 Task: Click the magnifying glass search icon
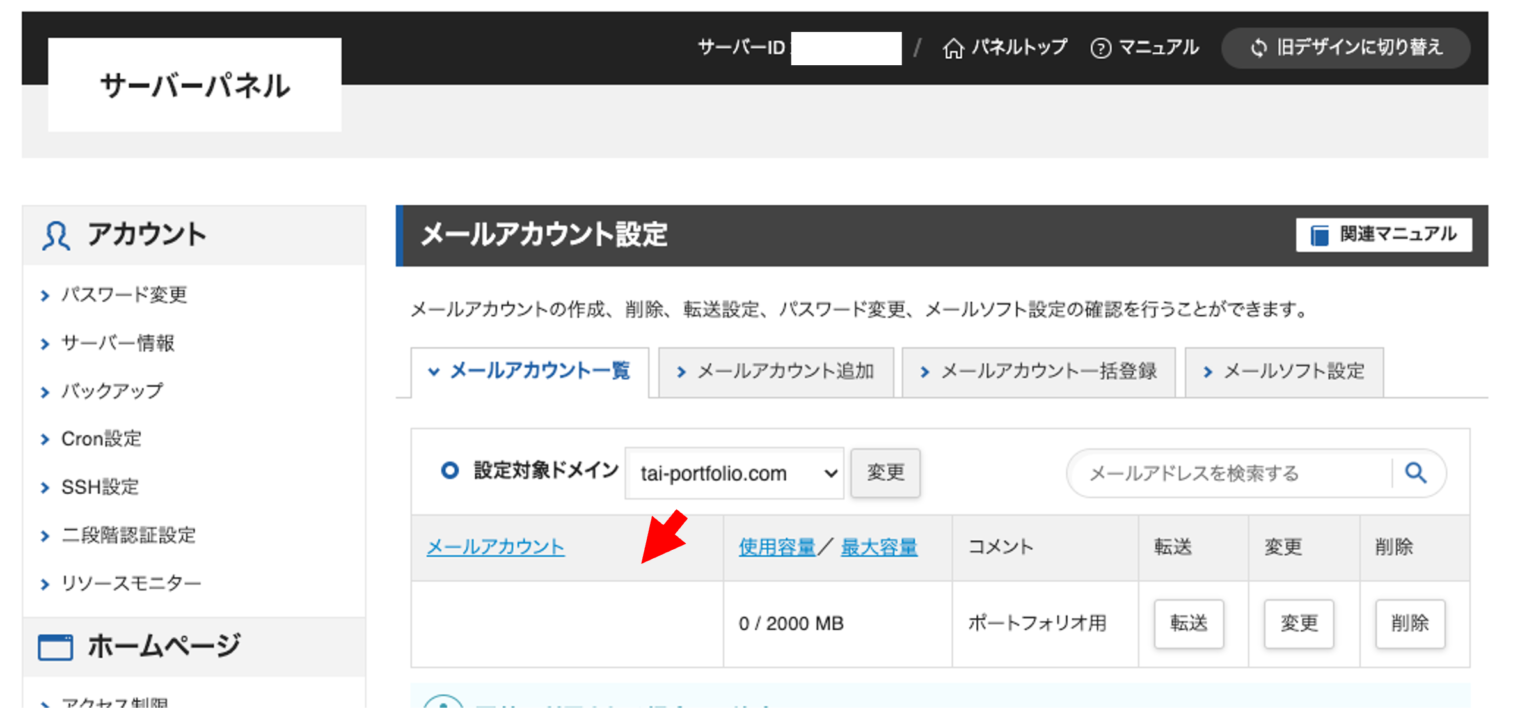pos(1416,473)
